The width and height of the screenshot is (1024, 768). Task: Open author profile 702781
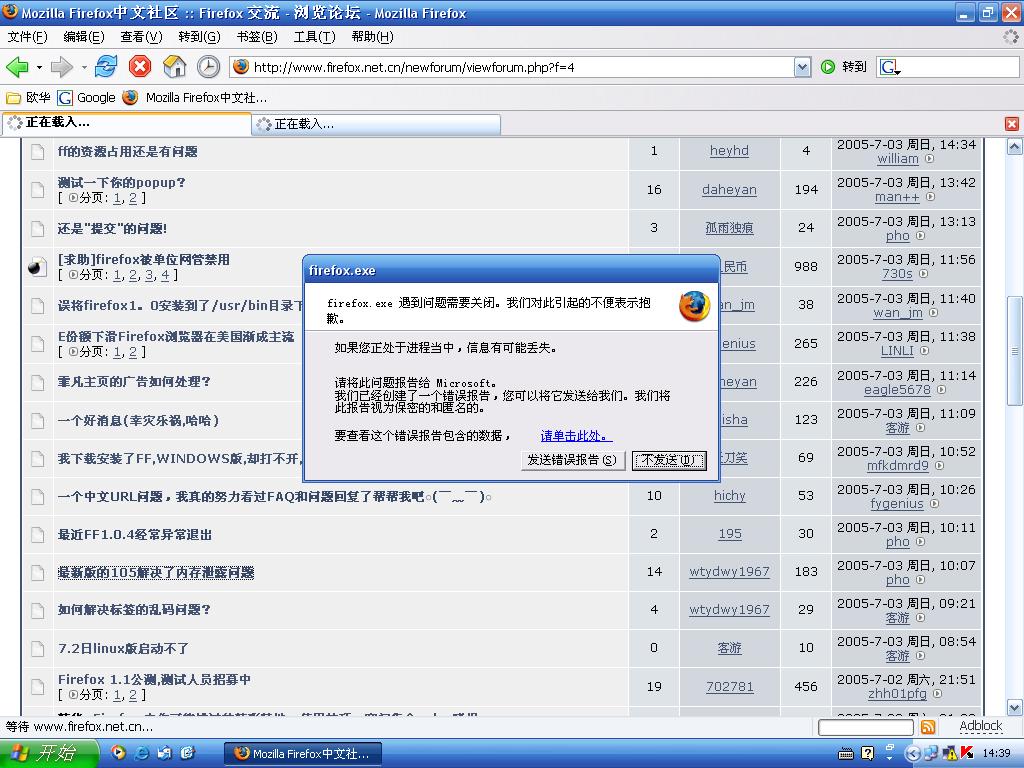pos(729,686)
